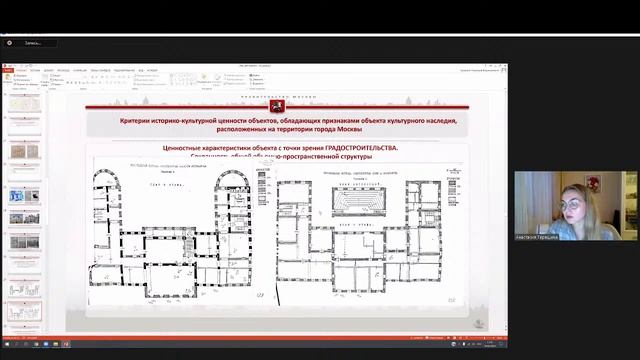Open the Переходы ribbon tab
Viewport: 640px width, 360px height.
click(x=64, y=70)
